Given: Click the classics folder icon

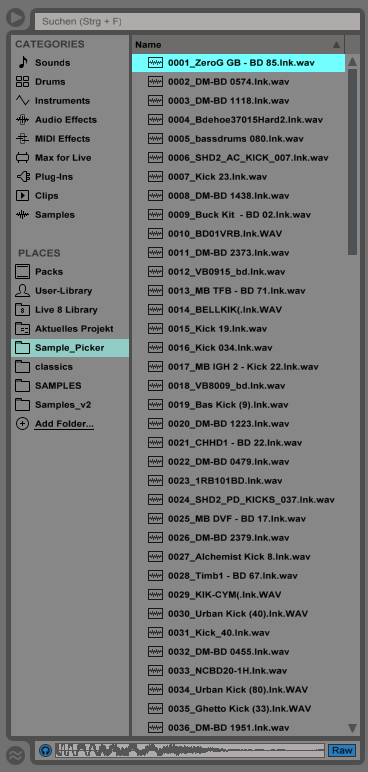Looking at the screenshot, I should [23, 367].
